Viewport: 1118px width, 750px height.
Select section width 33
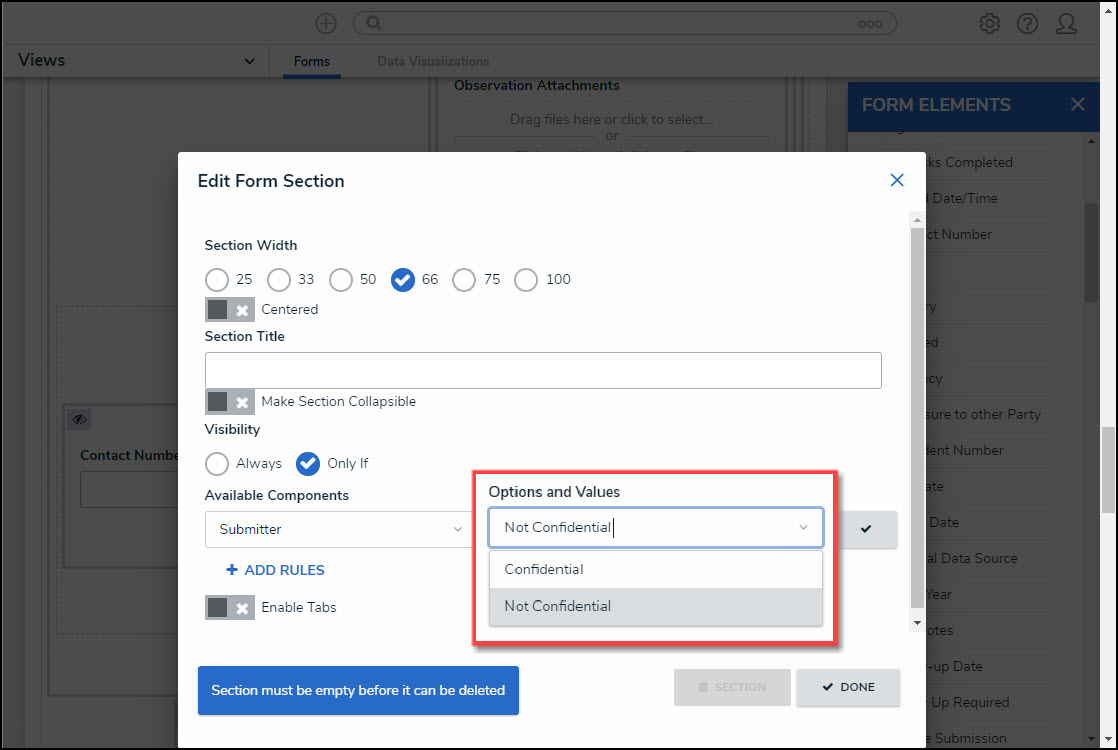point(279,279)
